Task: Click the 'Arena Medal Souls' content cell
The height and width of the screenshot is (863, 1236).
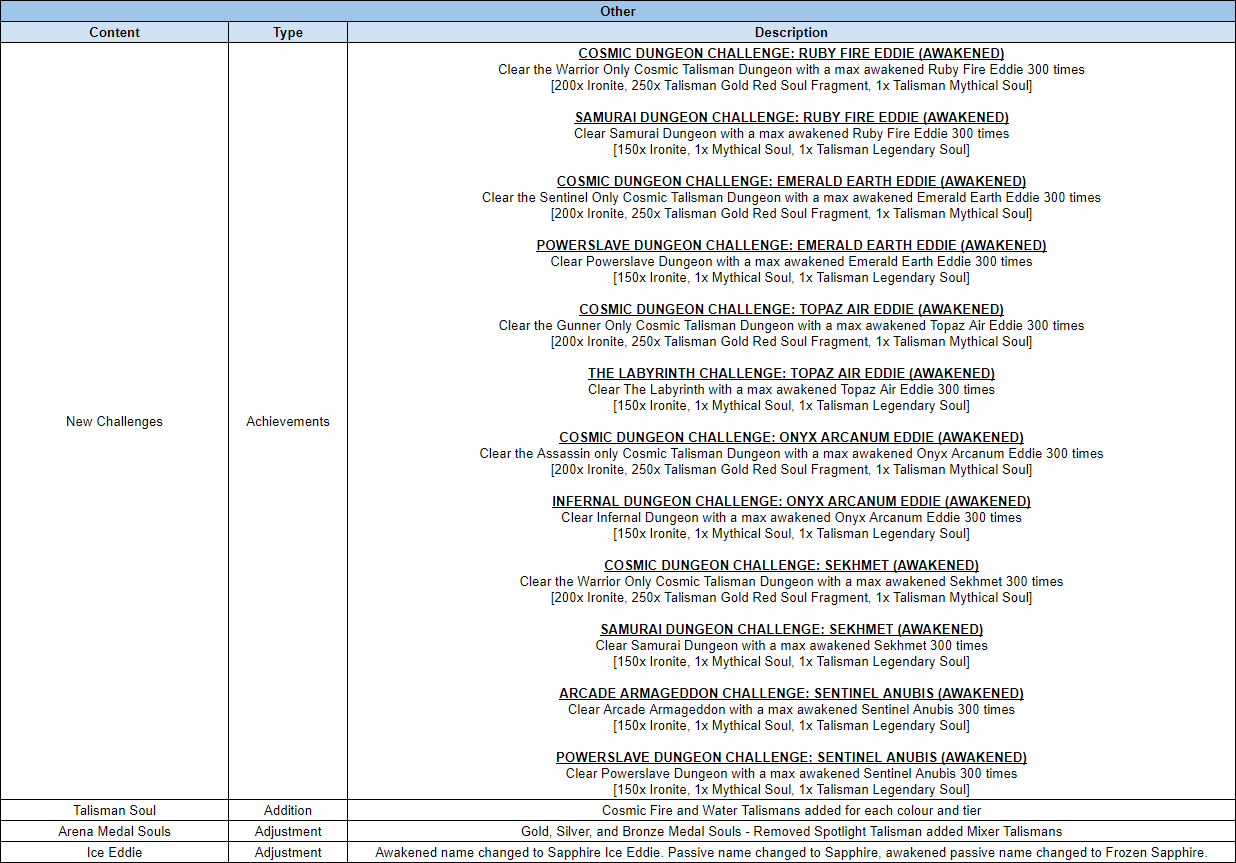Action: point(114,831)
